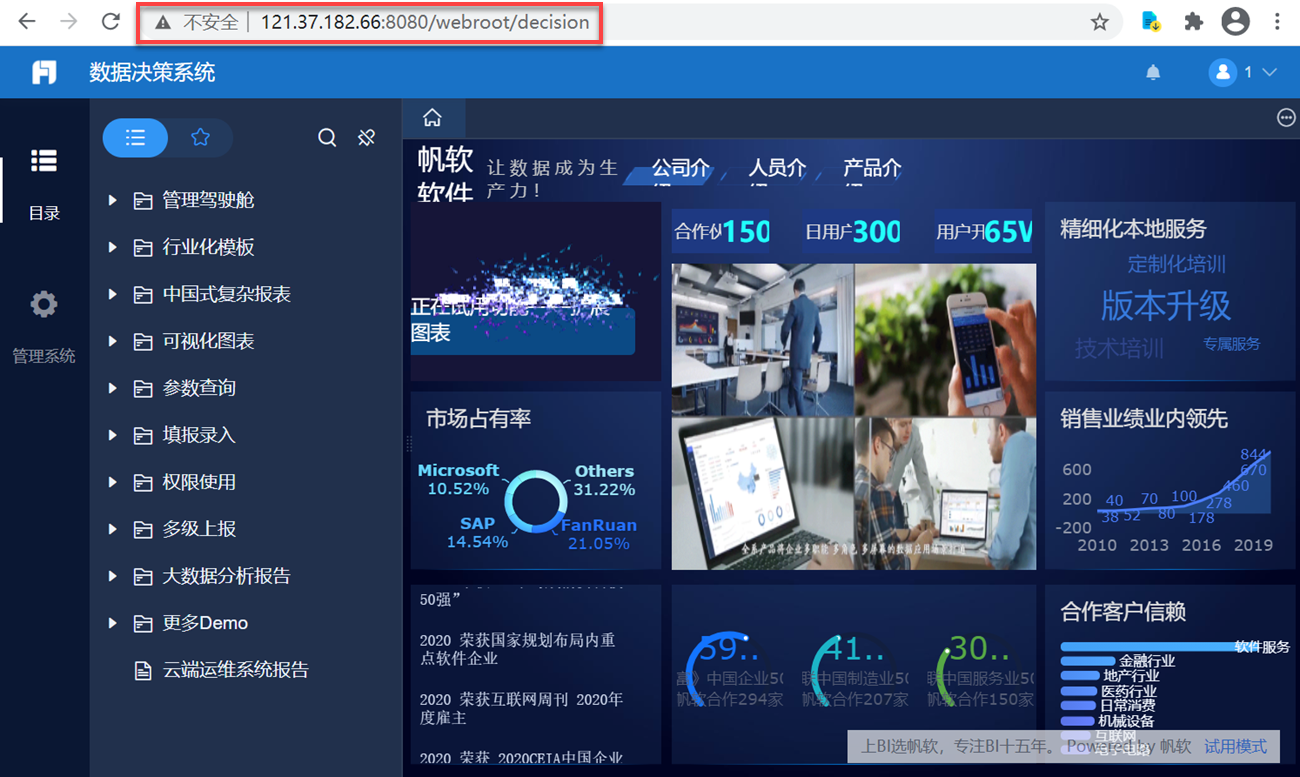Screen dimensions: 1300x777
Task: Select the 权限使用 folder label
Action: (200, 482)
